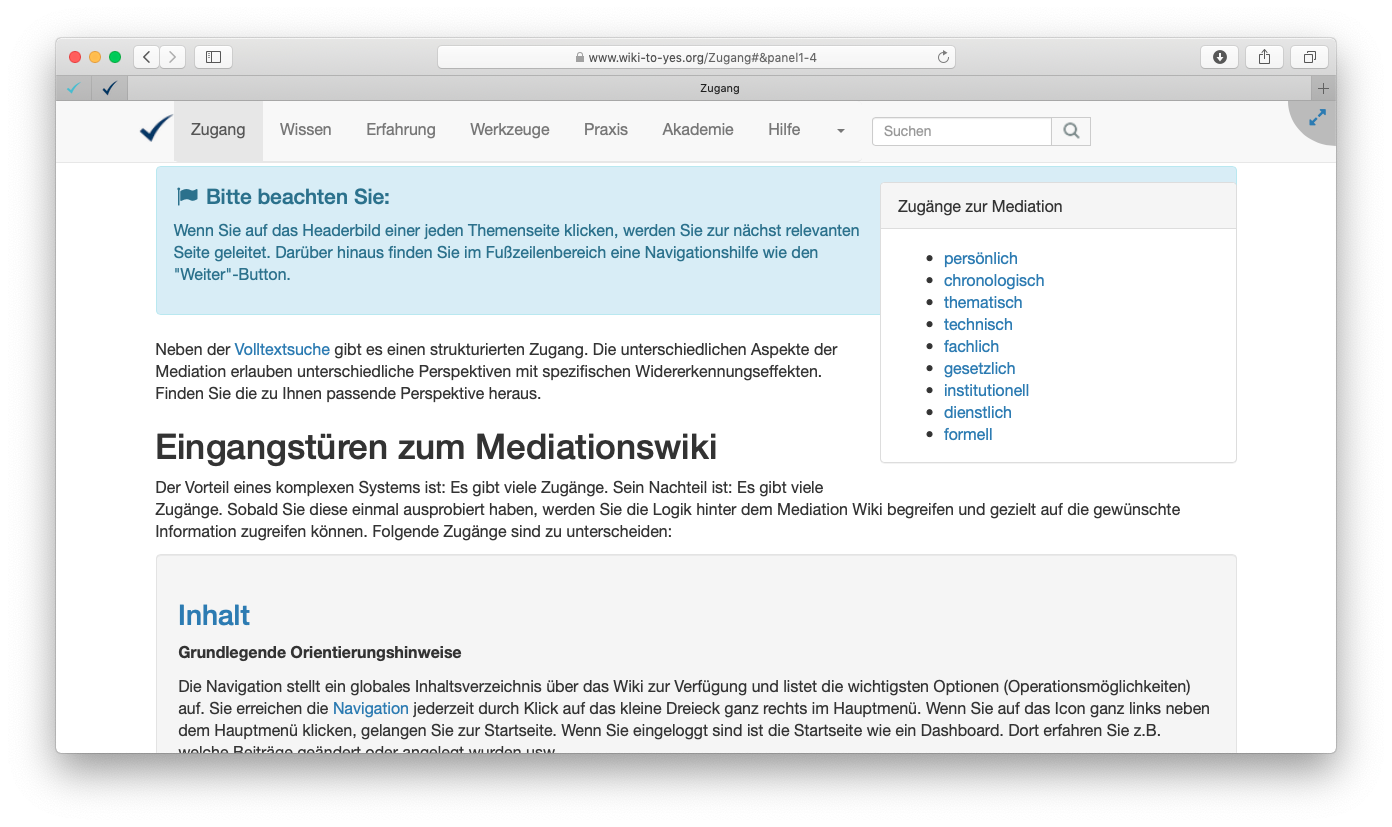Click the magnifying glass search button
This screenshot has width=1392, height=827.
[1071, 131]
